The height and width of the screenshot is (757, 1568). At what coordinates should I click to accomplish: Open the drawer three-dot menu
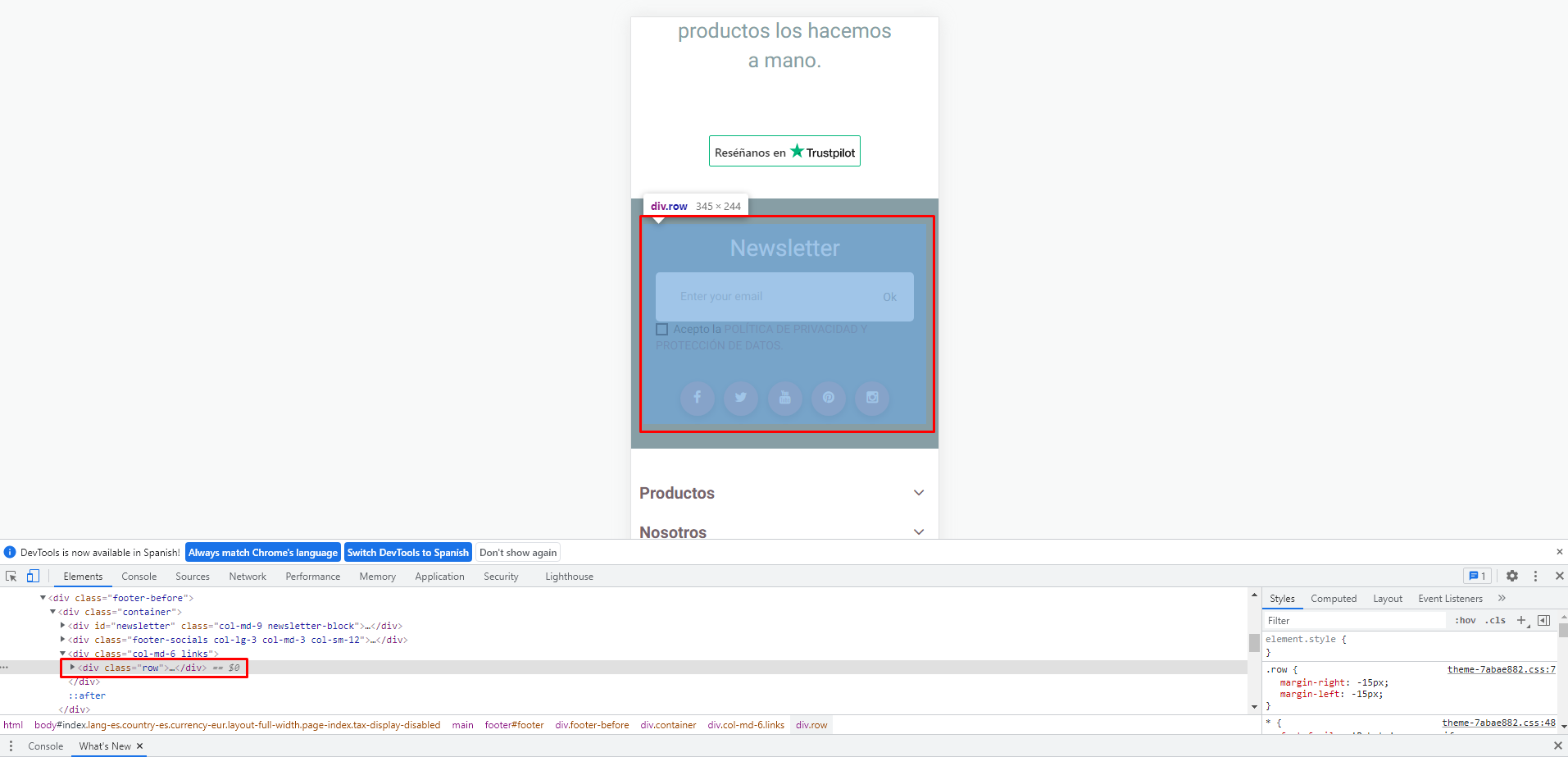[11, 746]
